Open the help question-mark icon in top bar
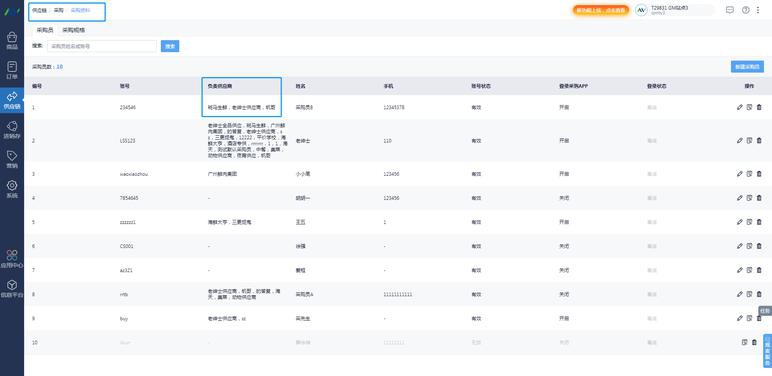Viewport: 772px width, 376px height. [x=745, y=10]
